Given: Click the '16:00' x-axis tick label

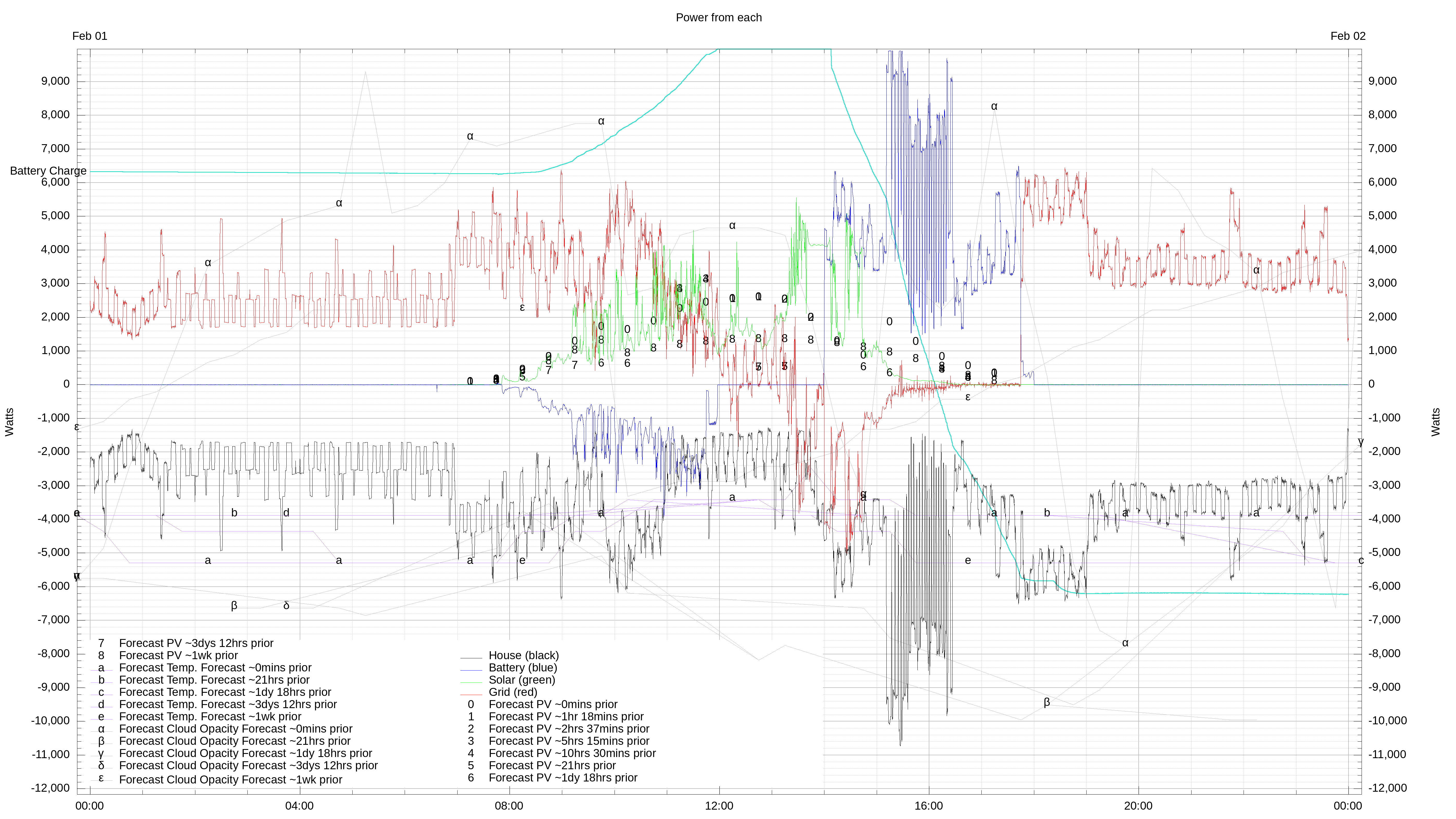Looking at the screenshot, I should point(929,806).
